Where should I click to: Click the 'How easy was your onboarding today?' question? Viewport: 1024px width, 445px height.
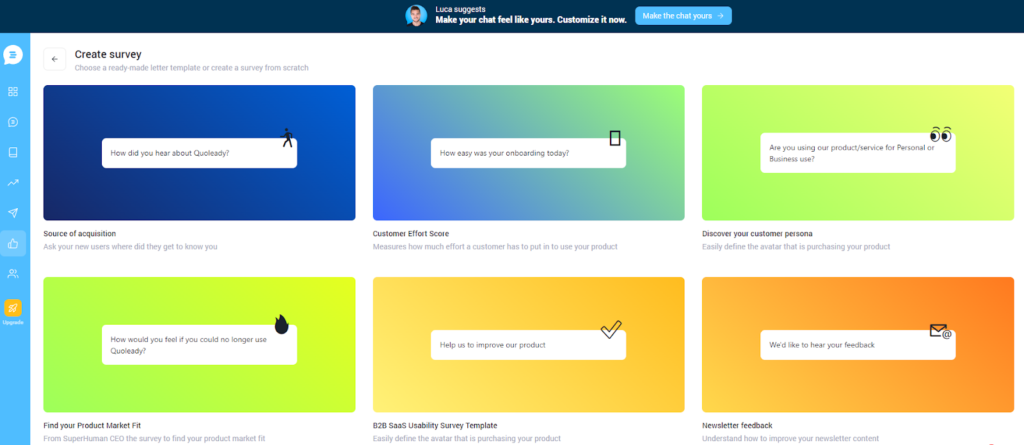504,154
